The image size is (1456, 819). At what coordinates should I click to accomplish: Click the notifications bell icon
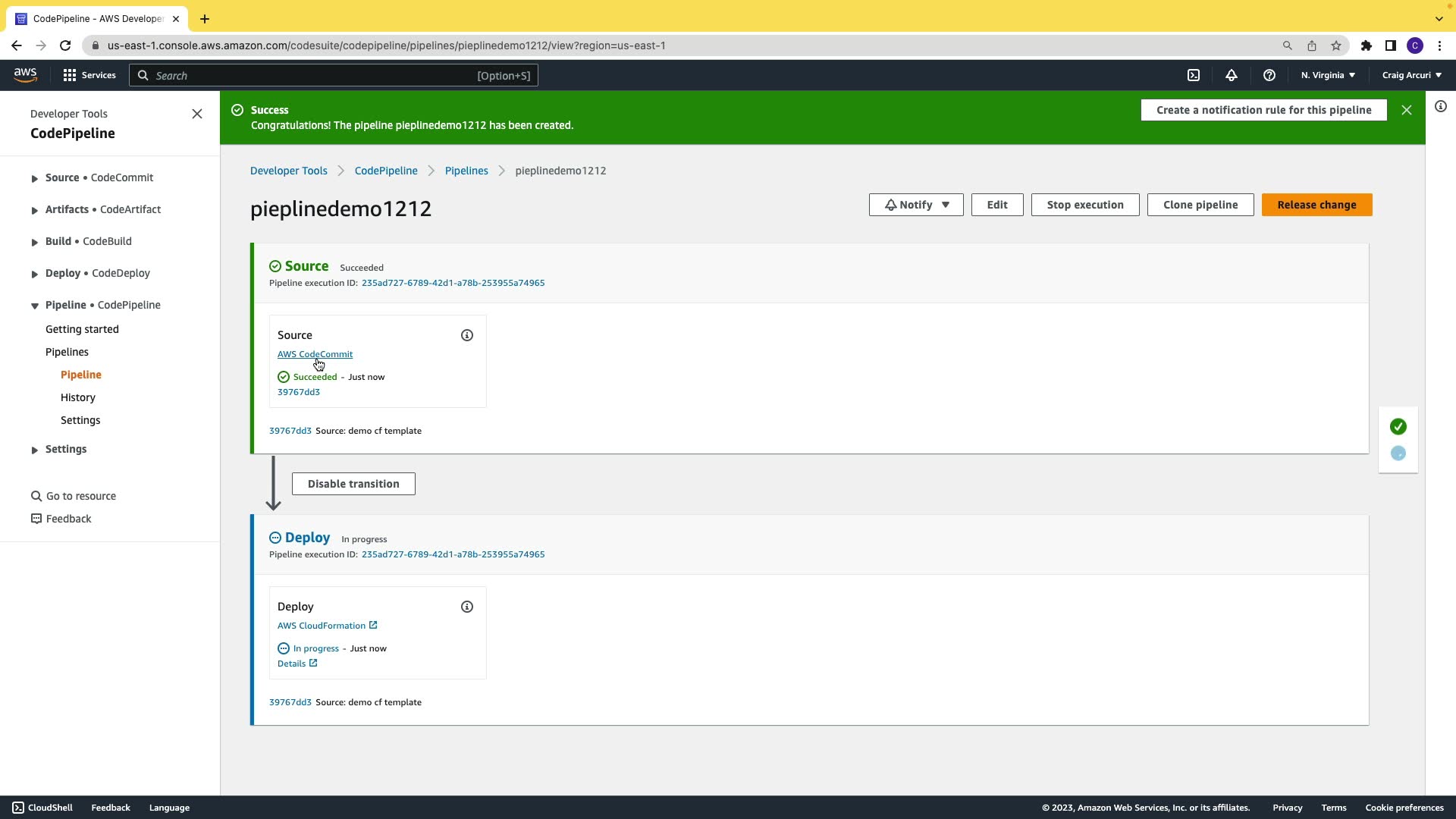(x=1232, y=75)
